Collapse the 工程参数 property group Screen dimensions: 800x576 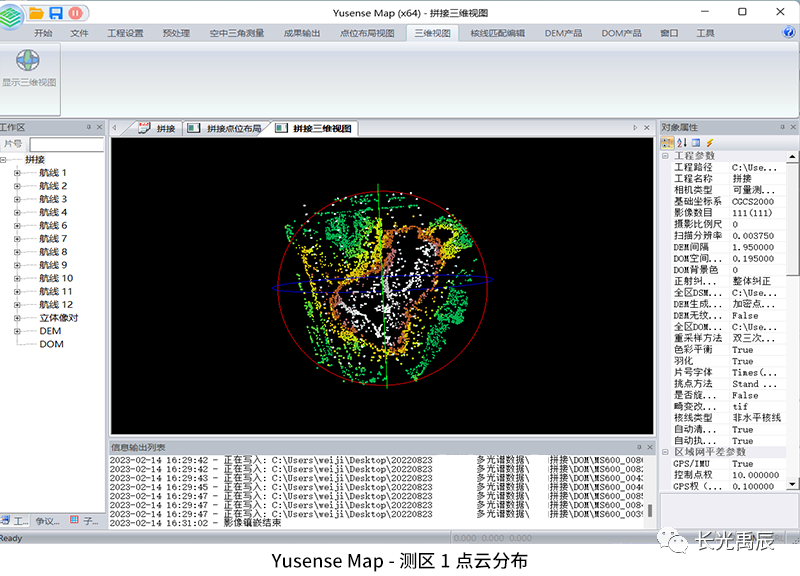(666, 156)
